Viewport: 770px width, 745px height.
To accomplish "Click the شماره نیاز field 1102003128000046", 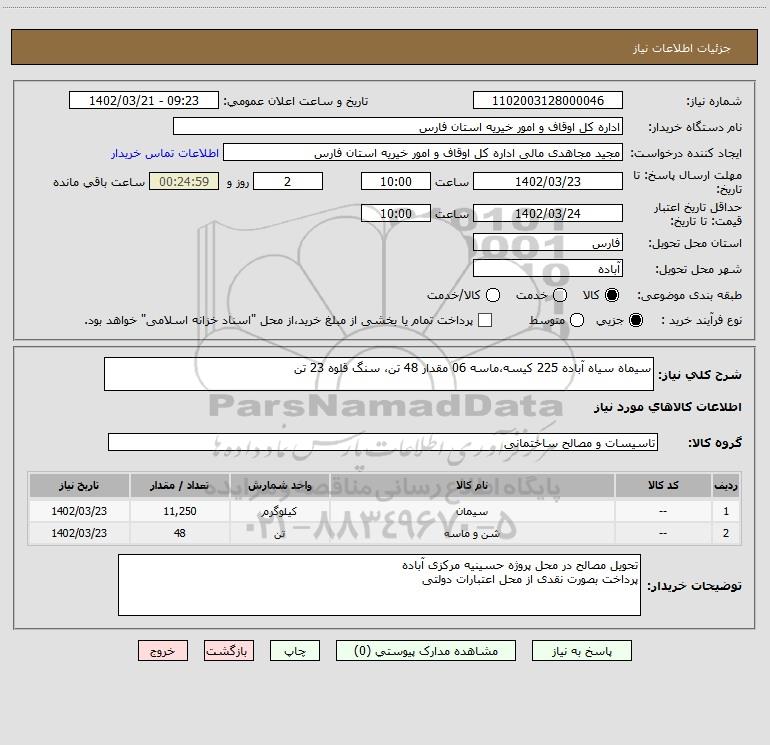I will tap(548, 100).
